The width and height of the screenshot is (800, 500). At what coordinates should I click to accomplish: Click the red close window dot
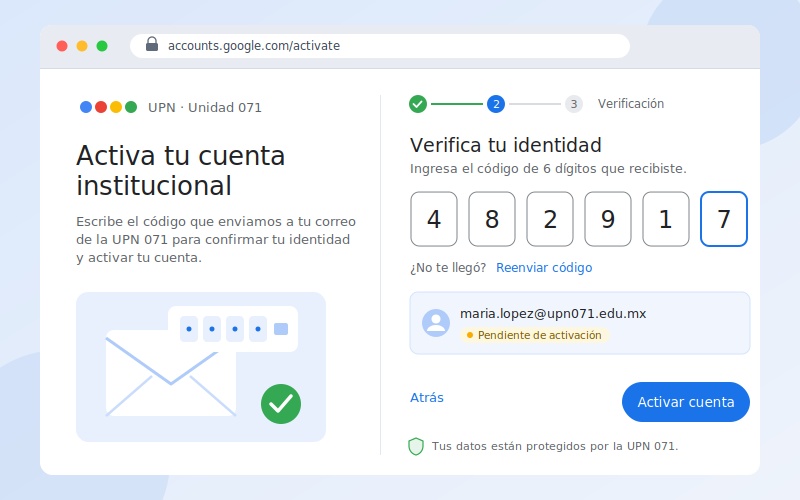tap(62, 46)
